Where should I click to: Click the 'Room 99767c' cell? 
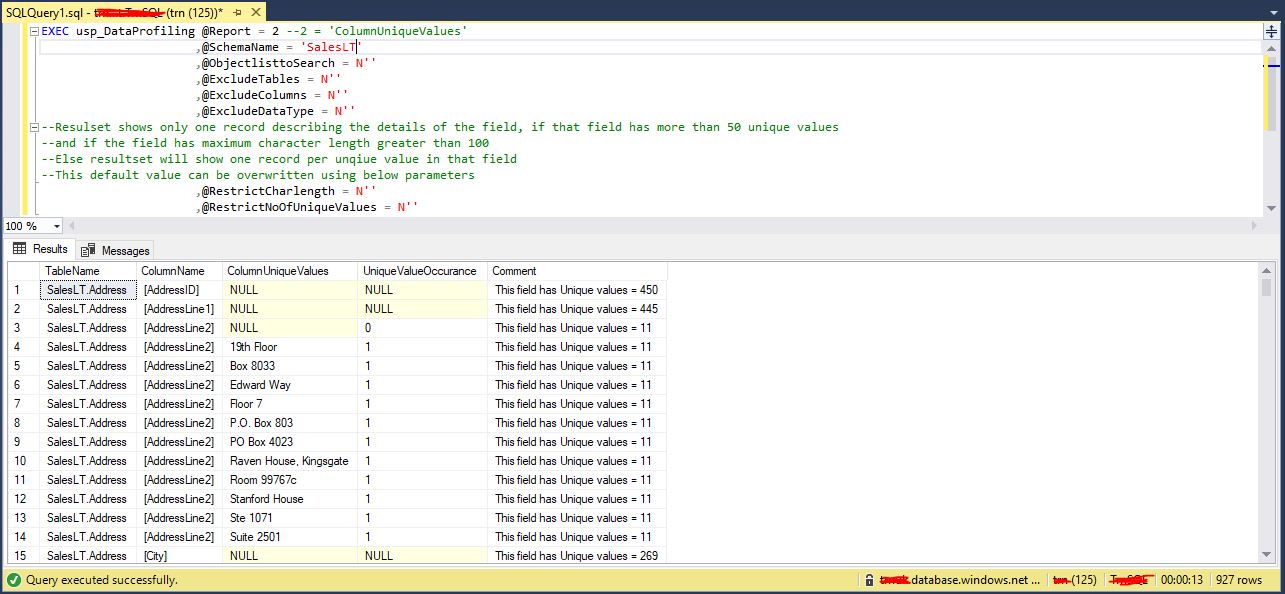[290, 480]
